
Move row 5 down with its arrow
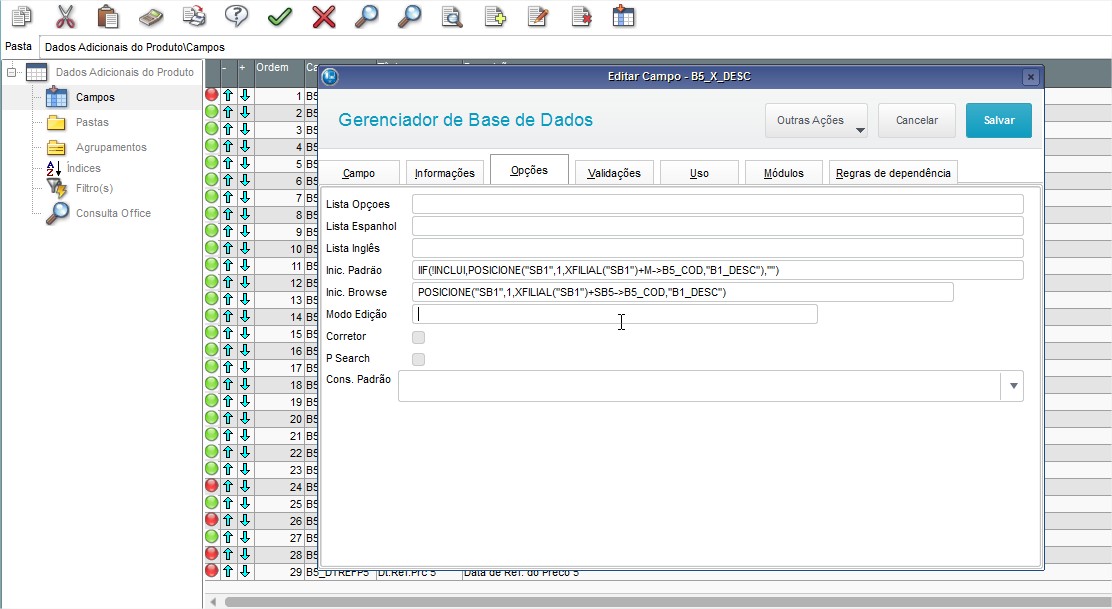(x=245, y=163)
